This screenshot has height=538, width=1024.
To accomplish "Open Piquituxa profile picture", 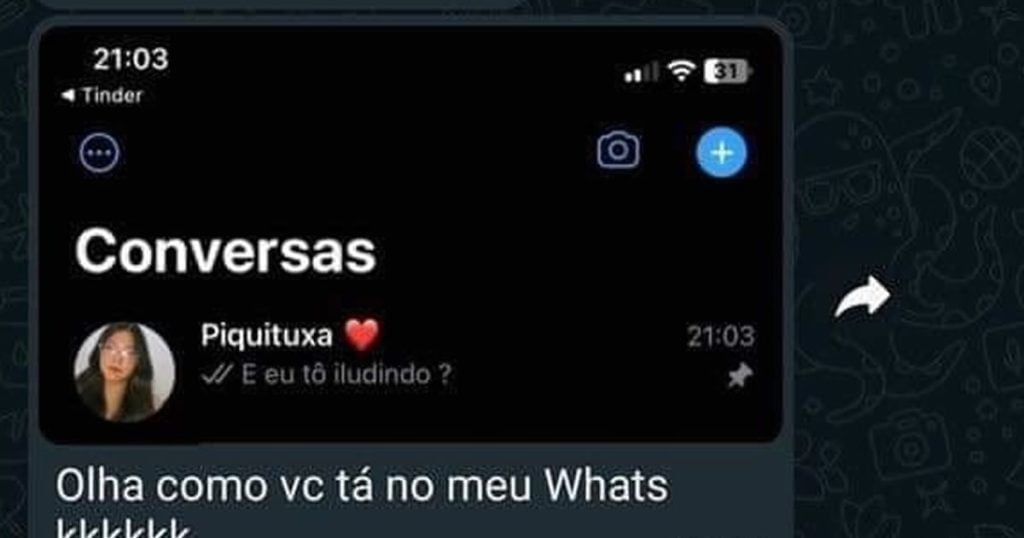I will point(124,372).
